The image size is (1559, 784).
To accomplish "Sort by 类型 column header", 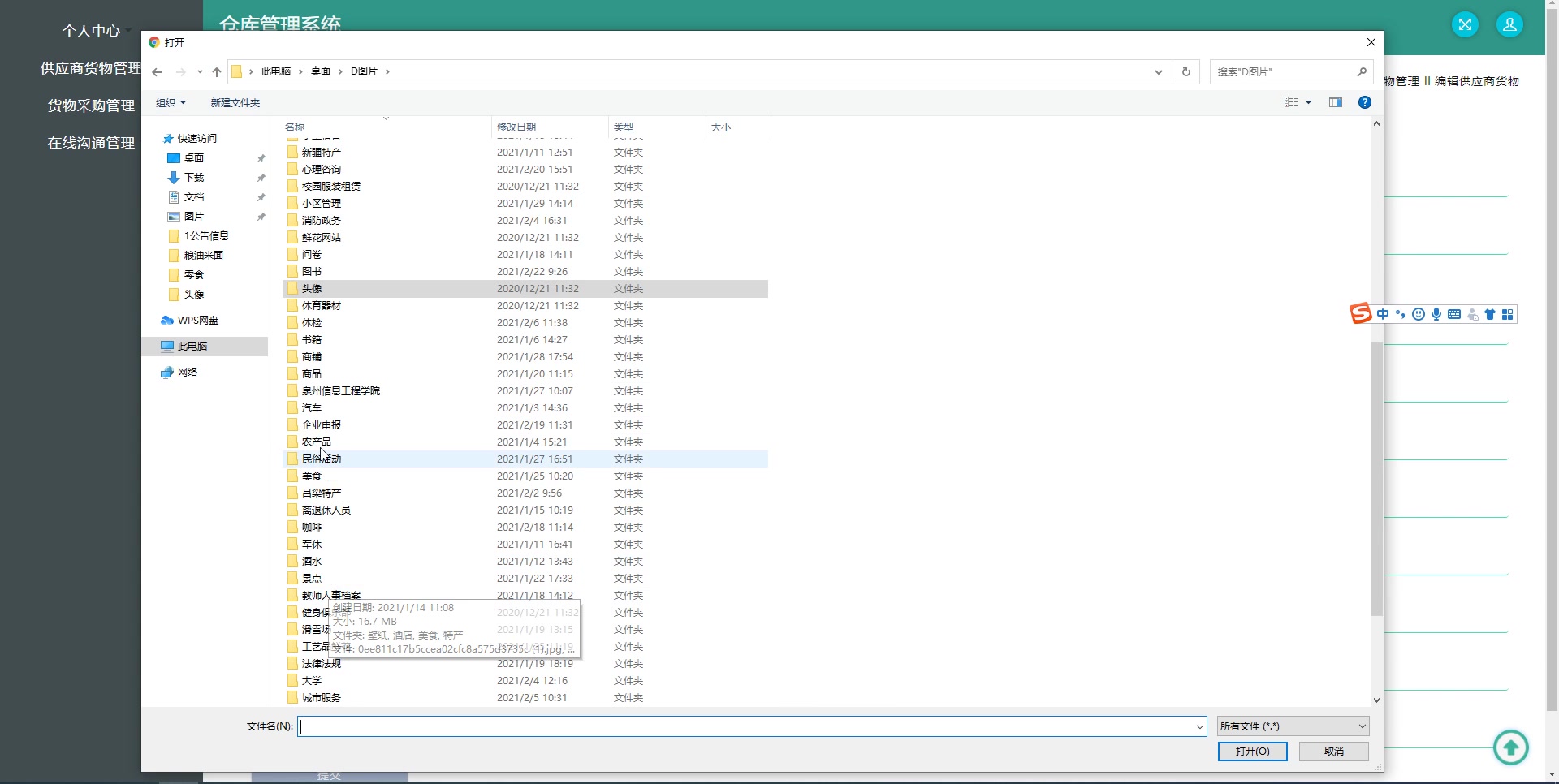I will click(x=657, y=127).
